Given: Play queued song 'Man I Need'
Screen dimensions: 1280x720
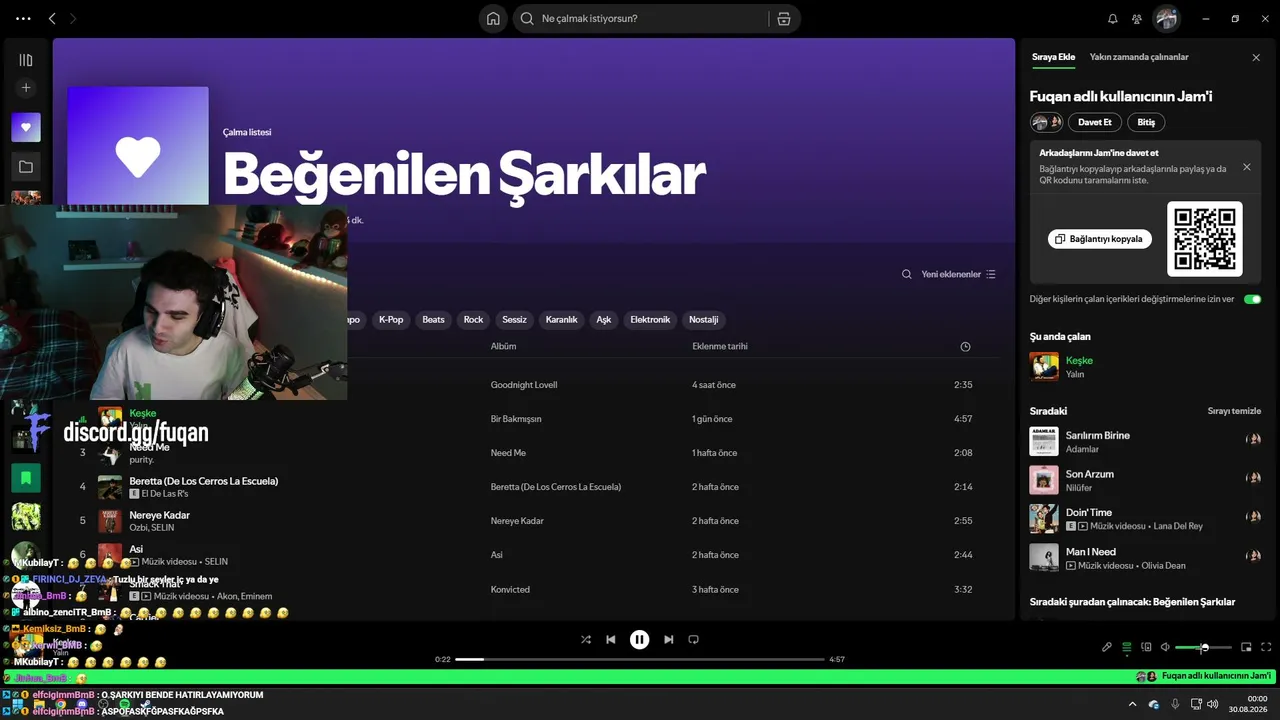Looking at the screenshot, I should coord(1145,557).
